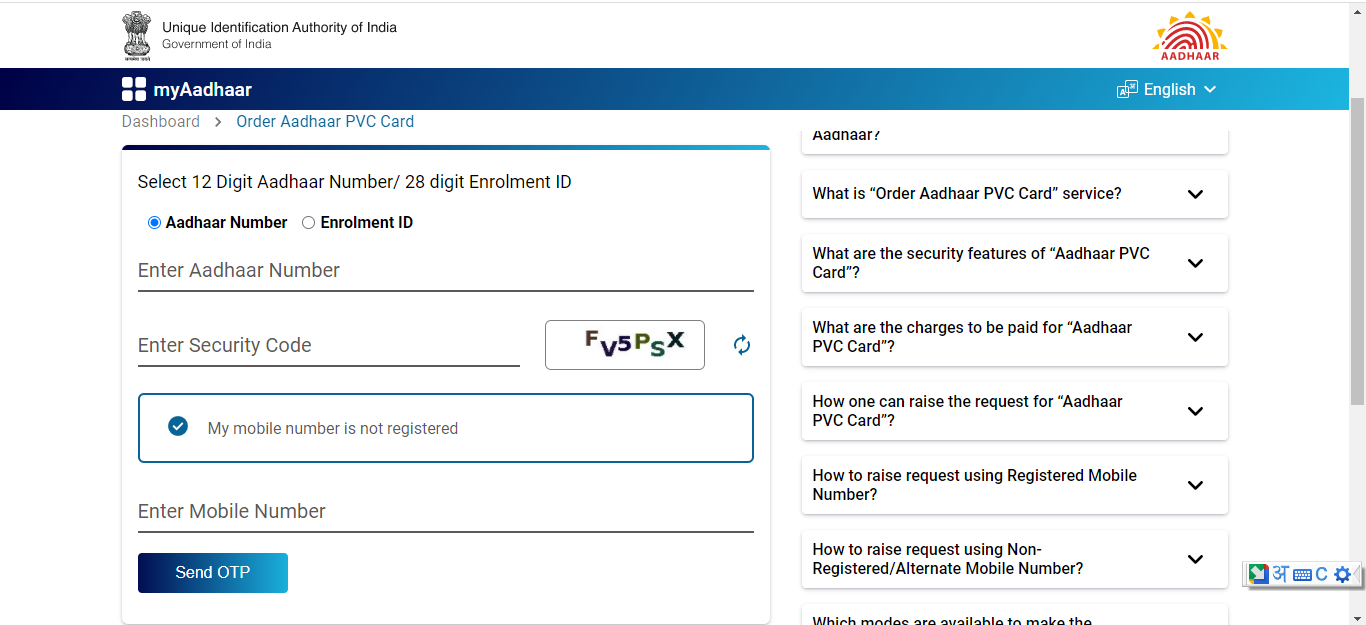Expand request using Registered Mobile Number question
Viewport: 1366px width, 625px height.
pyautogui.click(x=1014, y=485)
